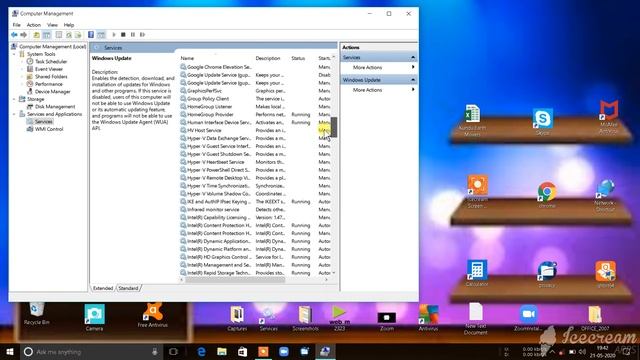Click the vertical scrollbar thumb in services list
Viewport: 640px width, 360px height.
pos(334,127)
